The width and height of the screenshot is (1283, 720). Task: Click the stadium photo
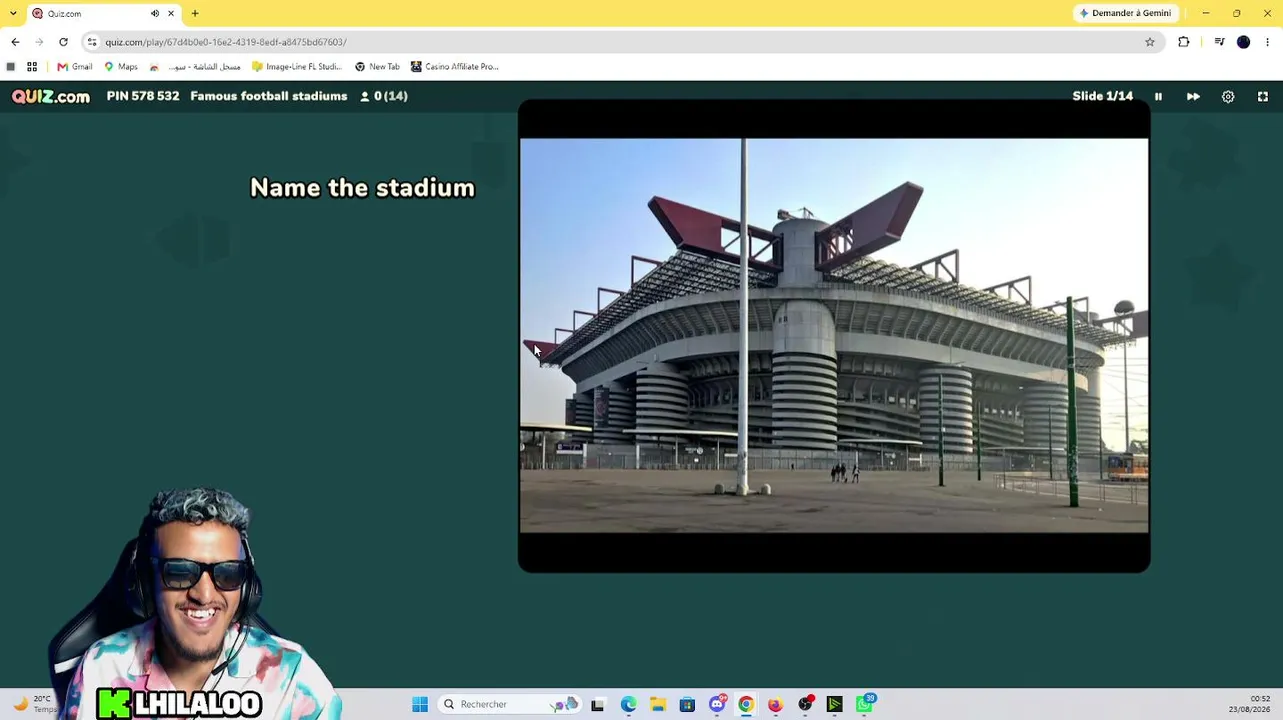click(x=834, y=336)
